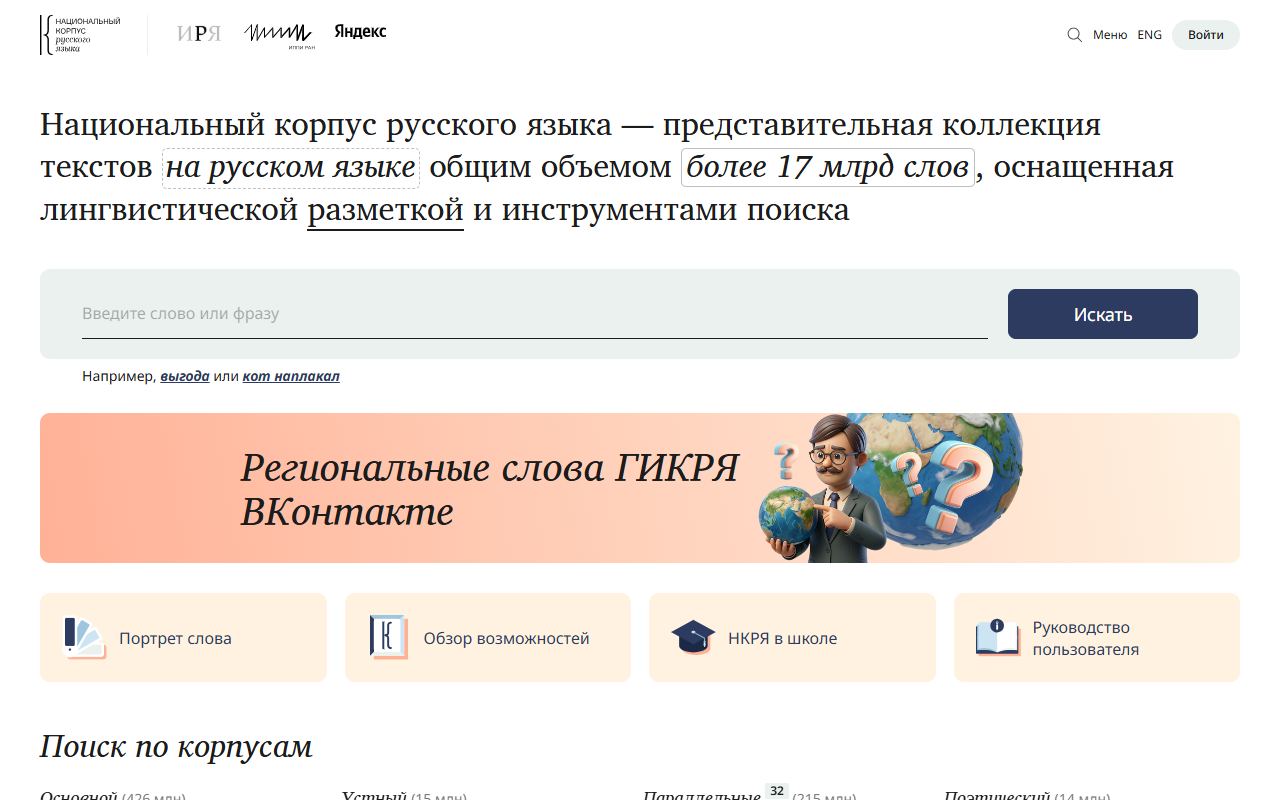Click the graduation cap icon
This screenshot has width=1280, height=800.
(693, 638)
